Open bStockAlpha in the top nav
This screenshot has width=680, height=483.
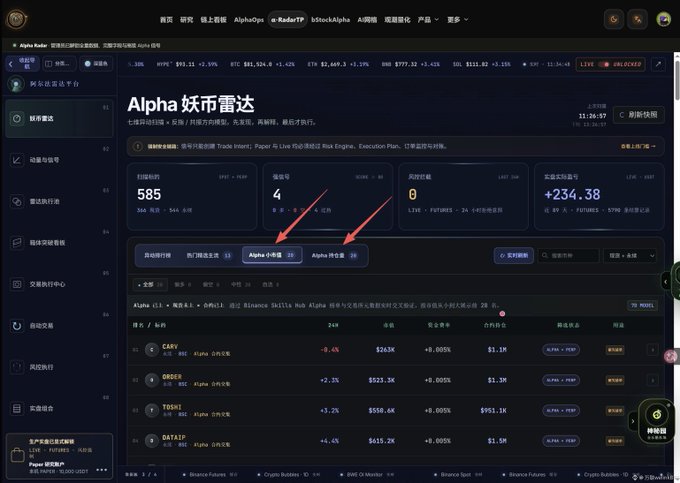[x=330, y=20]
